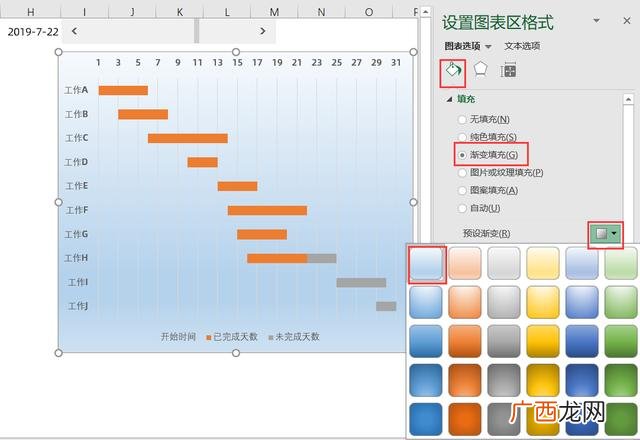Viewport: 640px width, 440px height.
Task: Select the 渐变填充(G) radio option
Action: [489, 155]
